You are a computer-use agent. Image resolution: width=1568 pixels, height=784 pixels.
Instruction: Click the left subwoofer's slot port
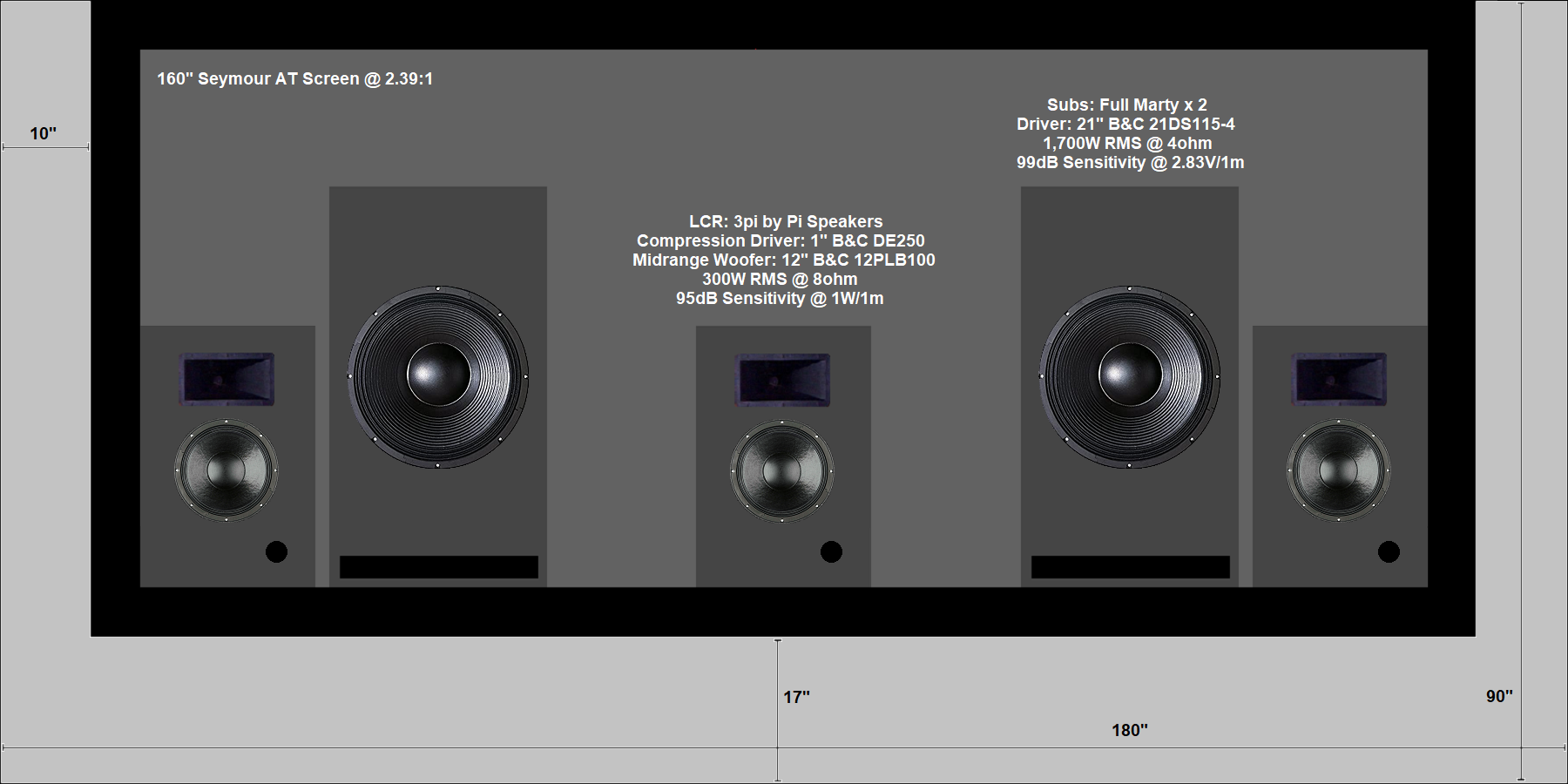coord(438,567)
